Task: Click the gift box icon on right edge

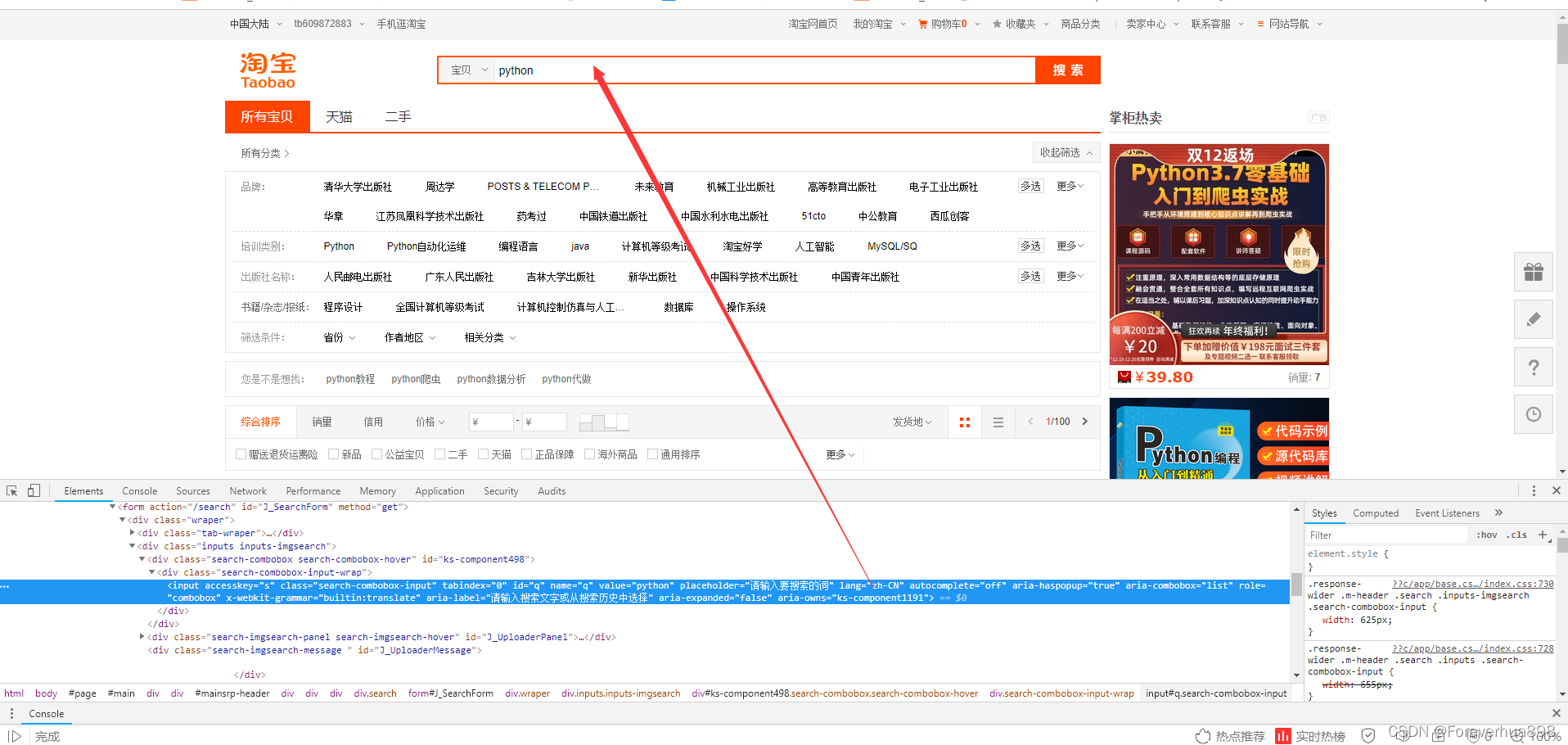Action: (x=1533, y=271)
